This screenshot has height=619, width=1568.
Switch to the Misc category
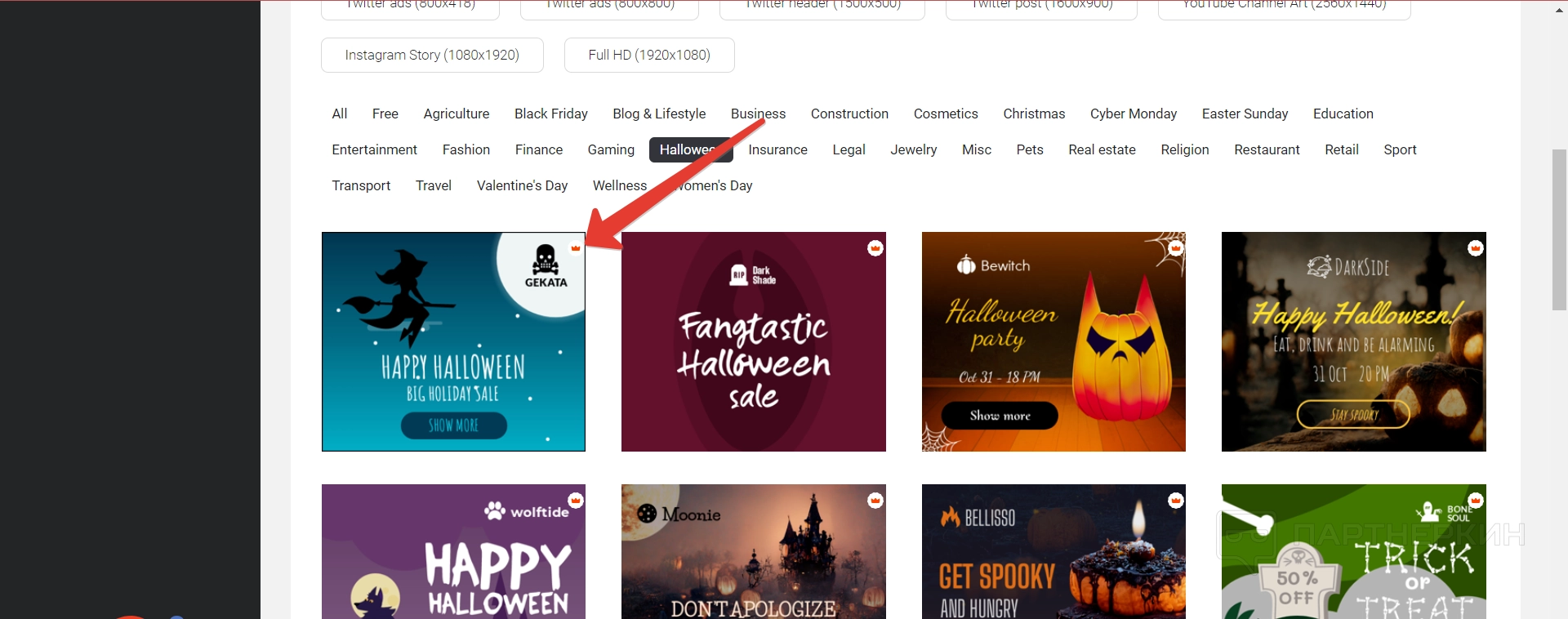pos(977,149)
